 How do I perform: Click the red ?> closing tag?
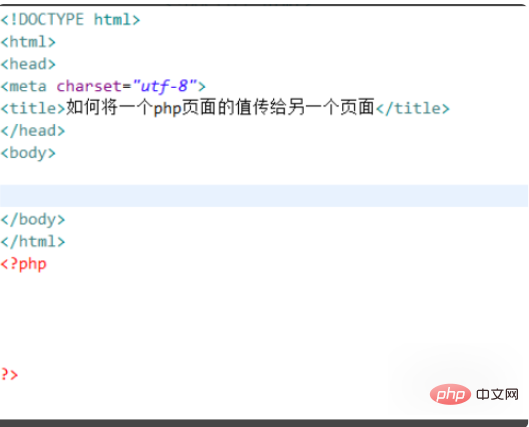pos(9,375)
